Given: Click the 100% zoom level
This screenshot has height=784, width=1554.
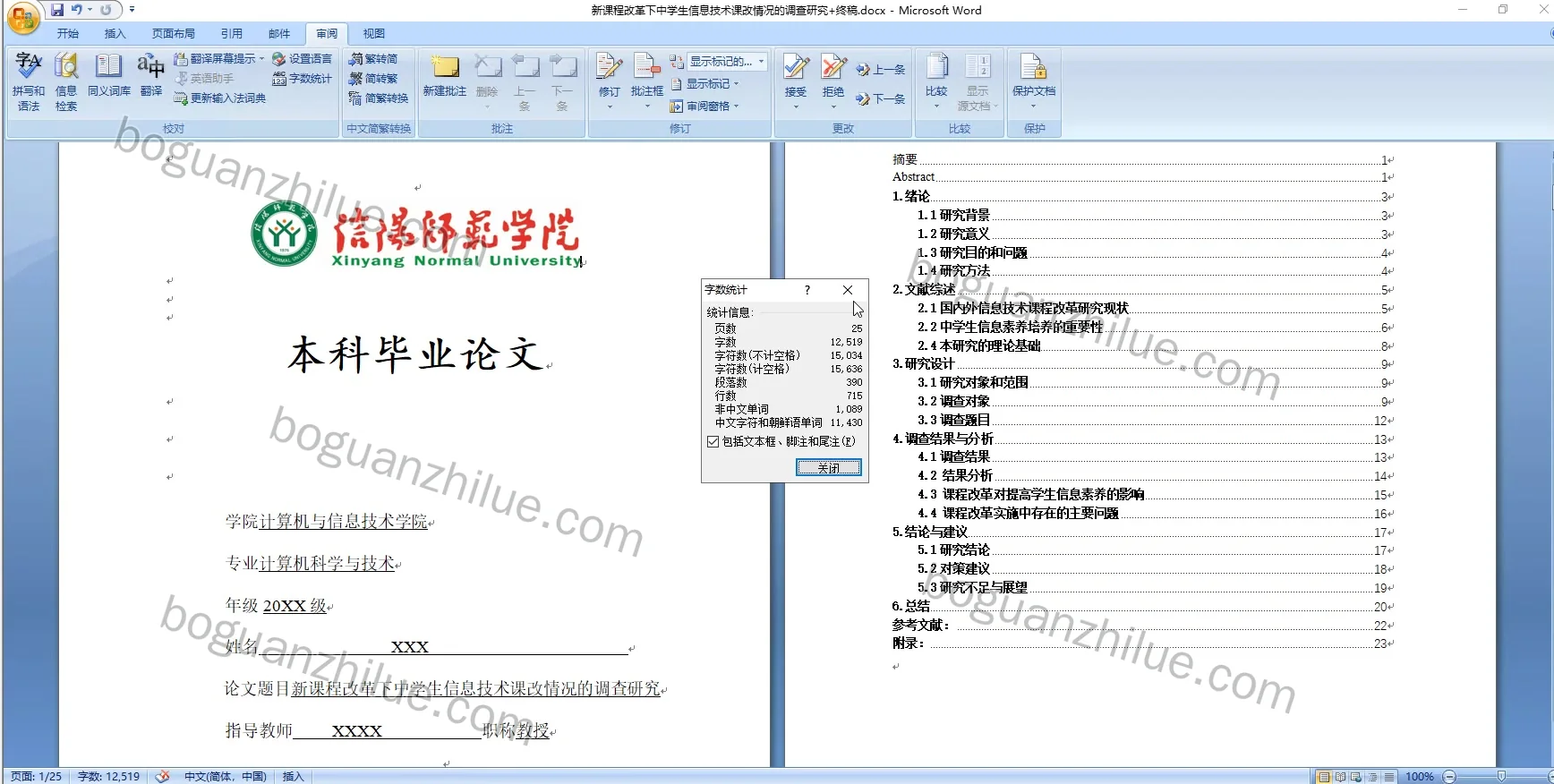Looking at the screenshot, I should [1420, 777].
